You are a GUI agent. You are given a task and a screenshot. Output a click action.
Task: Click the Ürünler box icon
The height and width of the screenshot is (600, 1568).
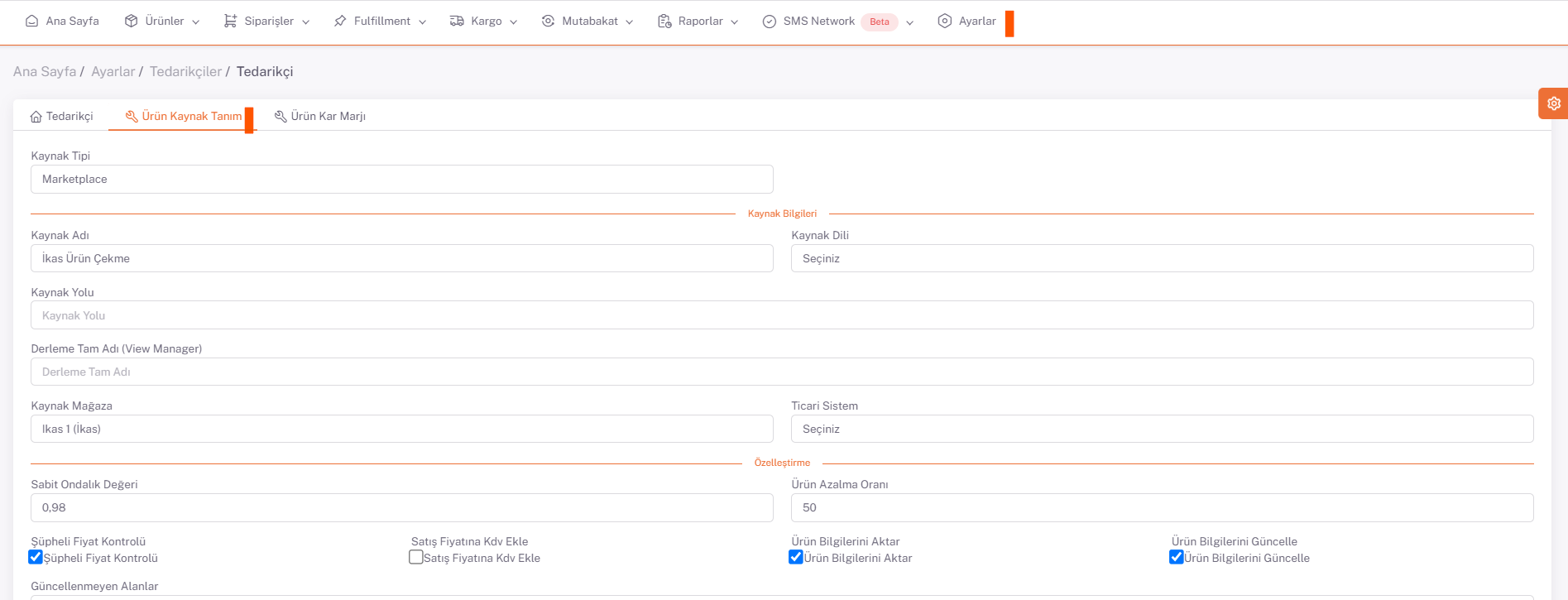pyautogui.click(x=131, y=22)
